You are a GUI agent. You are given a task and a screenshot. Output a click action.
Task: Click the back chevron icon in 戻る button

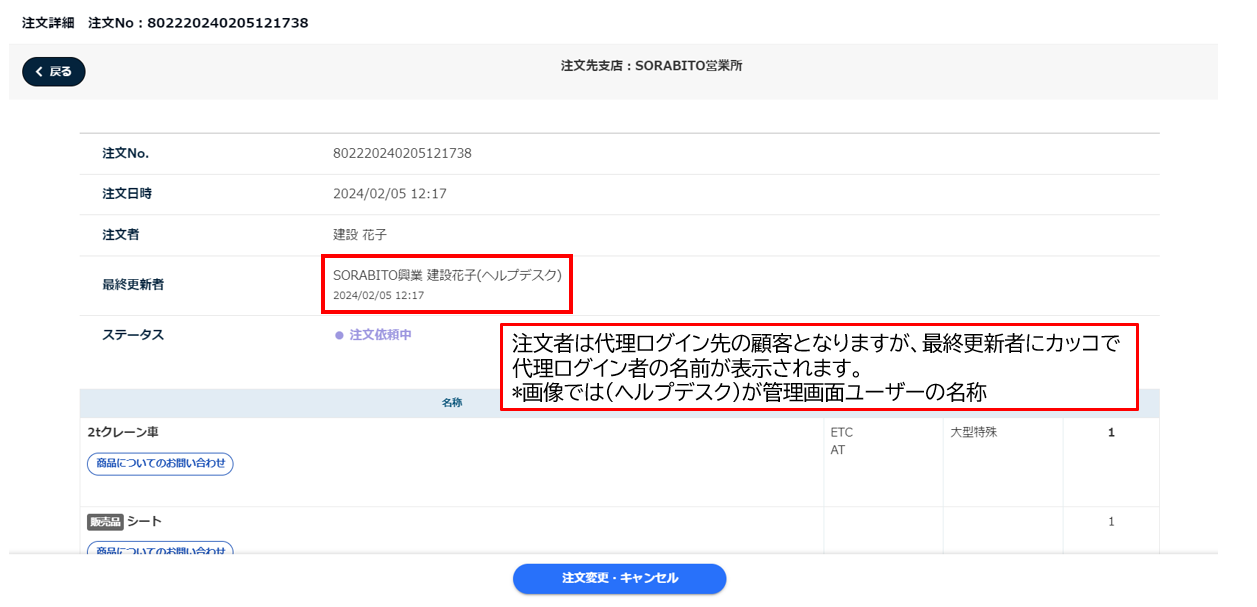(39, 72)
